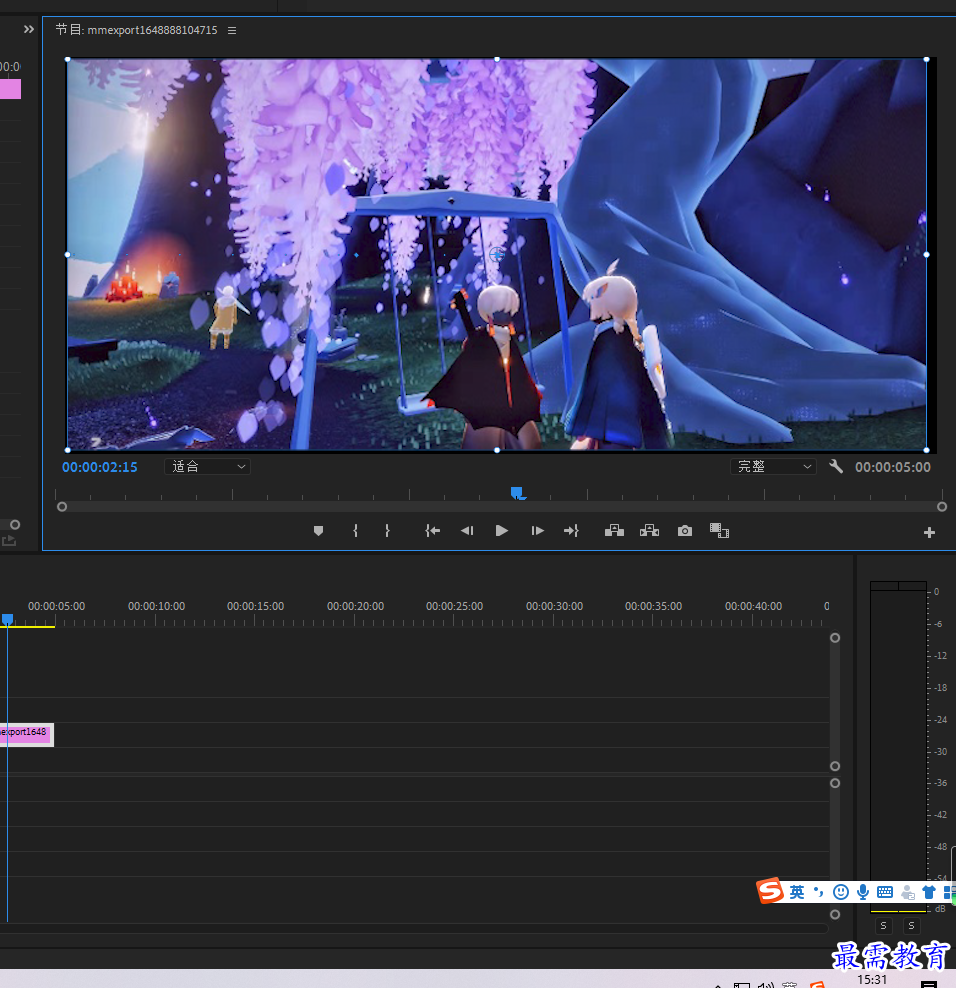Switch Sogou input language 英
This screenshot has width=956, height=988.
click(x=797, y=892)
